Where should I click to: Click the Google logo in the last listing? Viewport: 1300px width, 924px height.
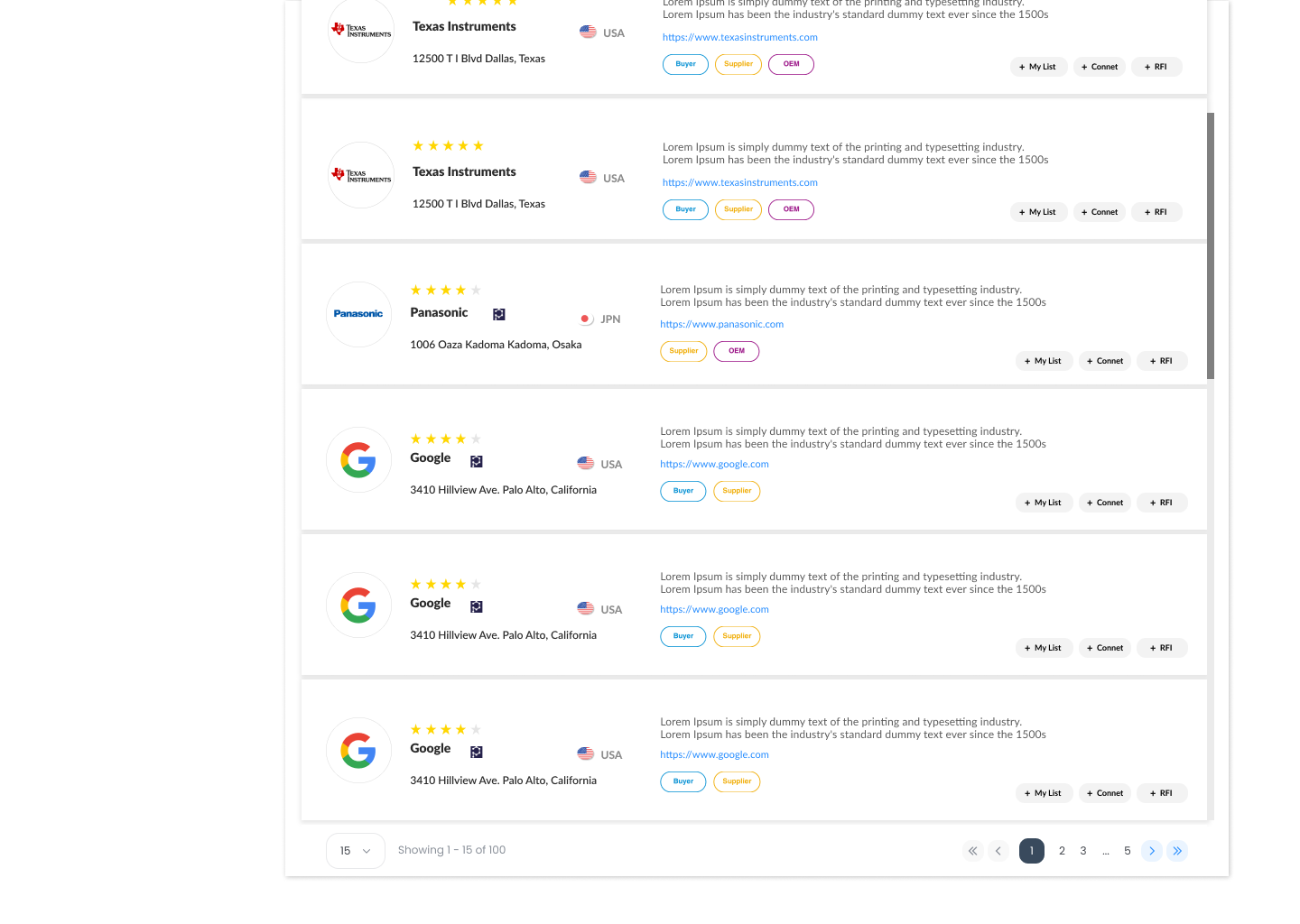pos(358,750)
